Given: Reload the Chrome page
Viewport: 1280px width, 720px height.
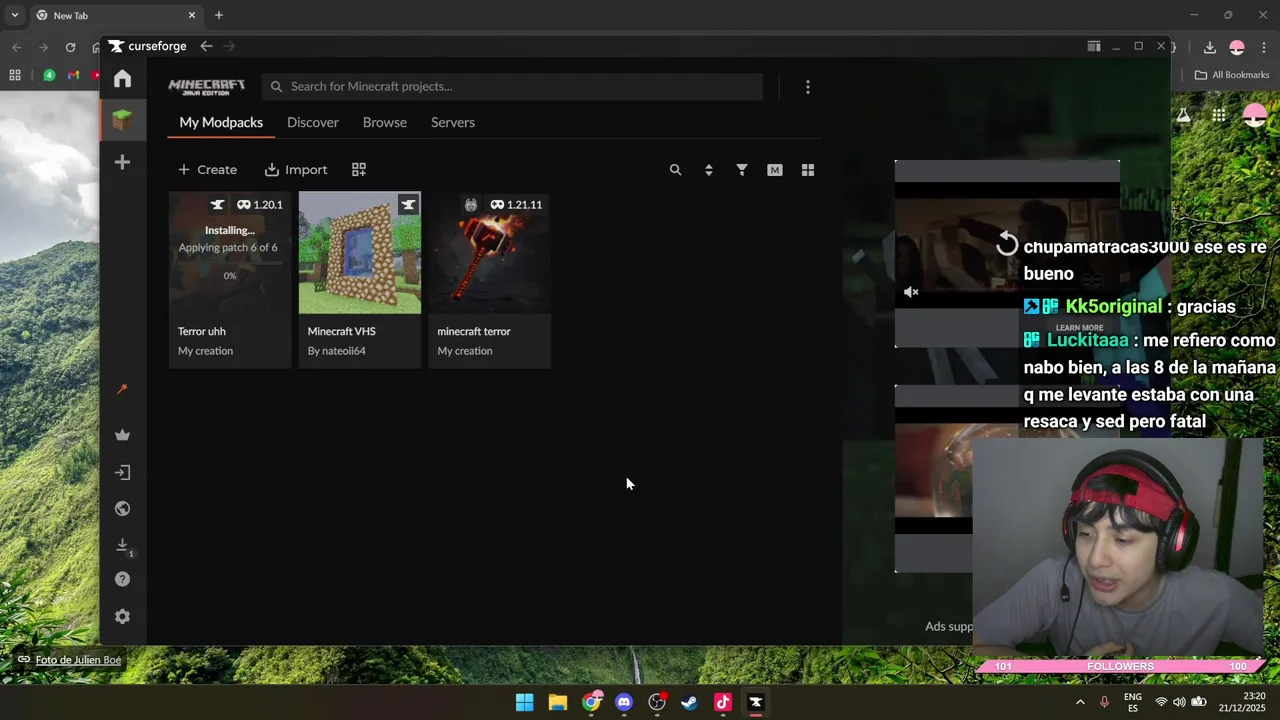Looking at the screenshot, I should pos(70,47).
